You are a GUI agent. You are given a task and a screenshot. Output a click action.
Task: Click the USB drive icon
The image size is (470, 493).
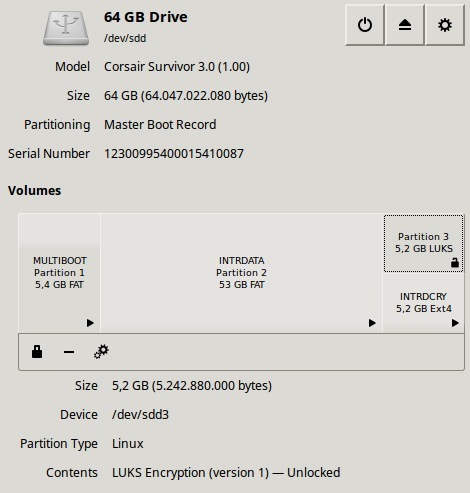(66, 28)
